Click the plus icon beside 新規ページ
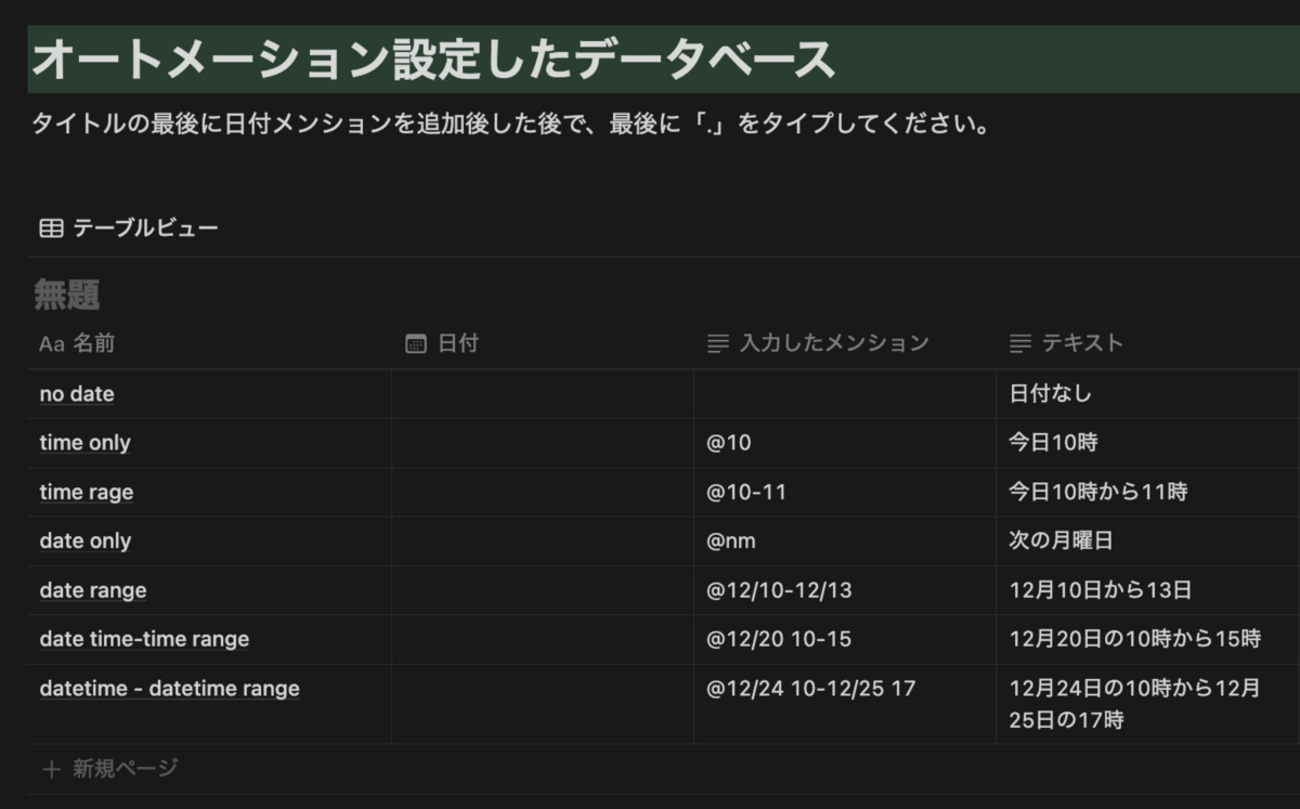This screenshot has height=809, width=1300. (x=51, y=769)
